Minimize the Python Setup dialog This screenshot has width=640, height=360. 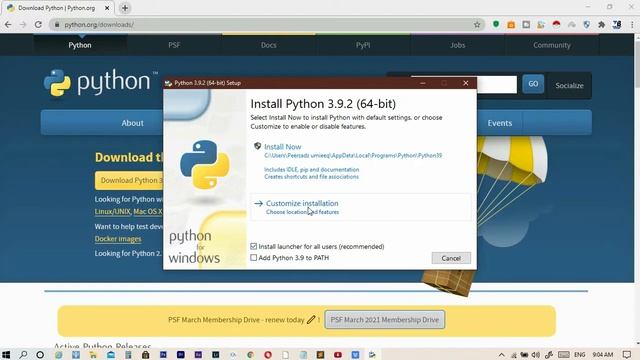pos(423,83)
